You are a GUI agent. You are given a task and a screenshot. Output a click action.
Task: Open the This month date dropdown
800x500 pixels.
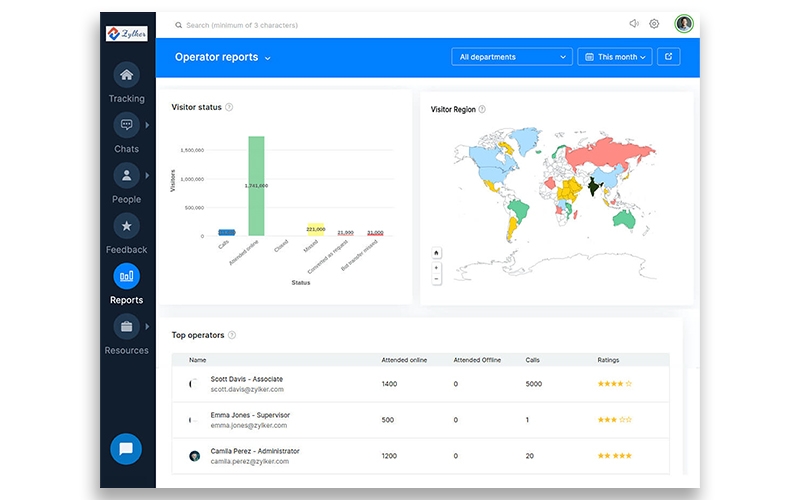coord(615,57)
